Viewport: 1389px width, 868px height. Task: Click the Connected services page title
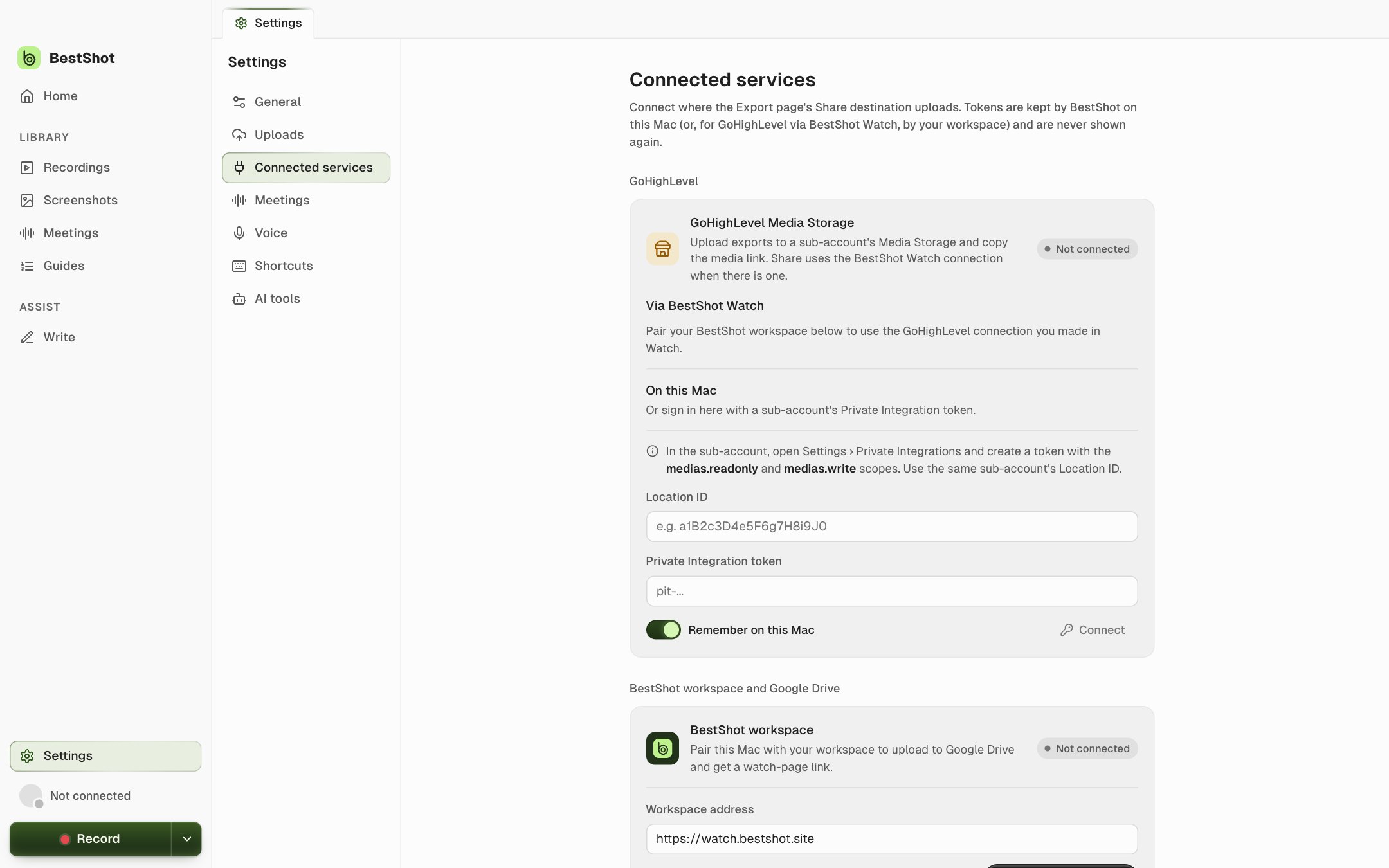722,79
